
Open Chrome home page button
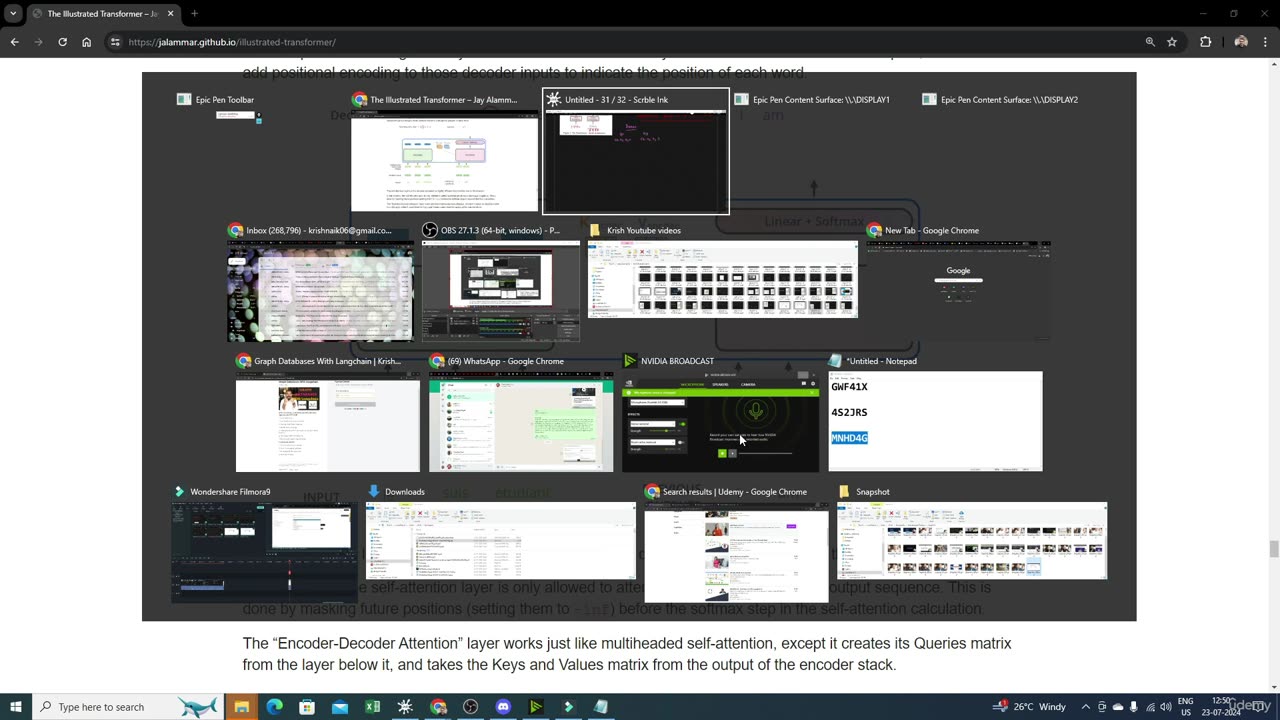(86, 42)
